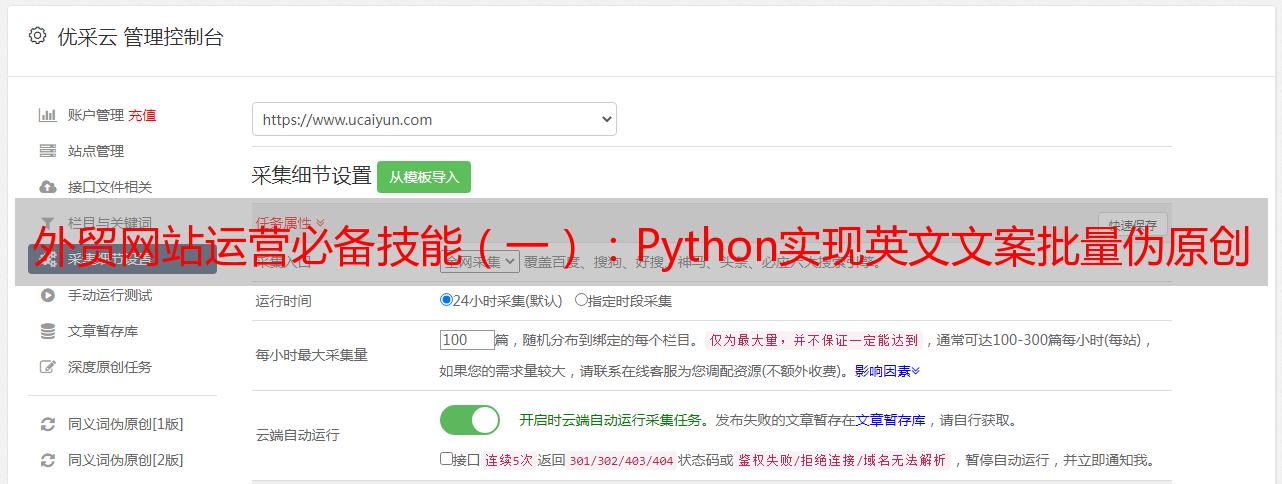The height and width of the screenshot is (484, 1282).
Task: Click the 每小时最大采集量 row label
Action: coord(312,354)
